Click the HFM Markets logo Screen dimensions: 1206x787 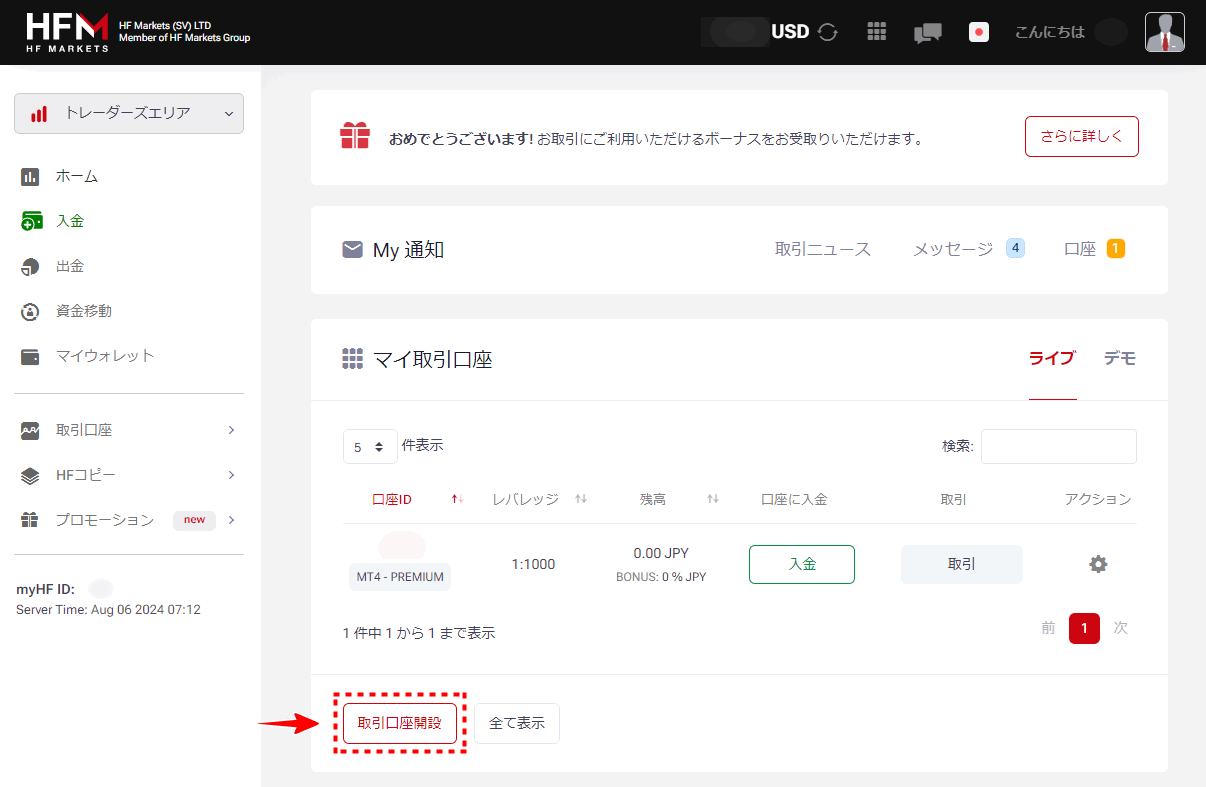[x=67, y=32]
